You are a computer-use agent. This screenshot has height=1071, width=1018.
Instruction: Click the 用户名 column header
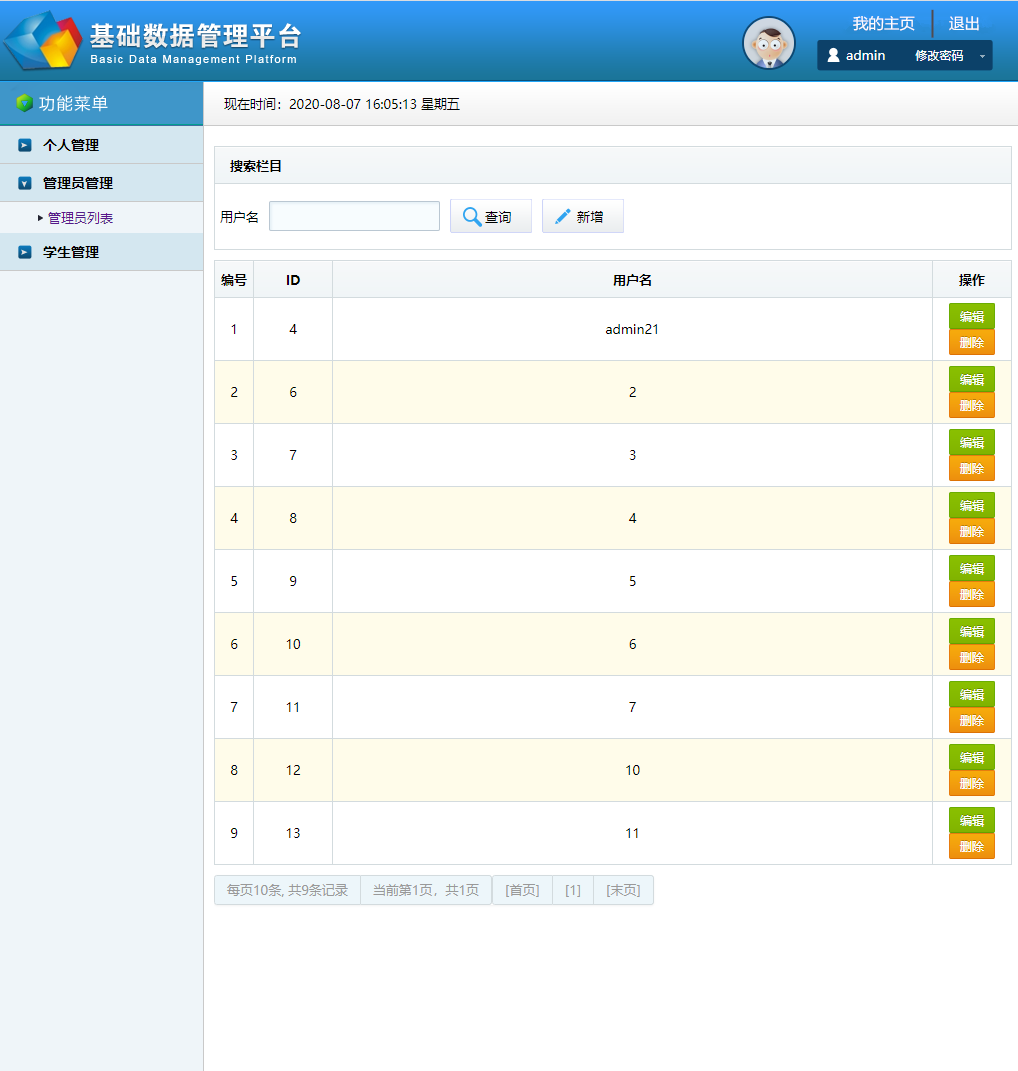(x=632, y=280)
